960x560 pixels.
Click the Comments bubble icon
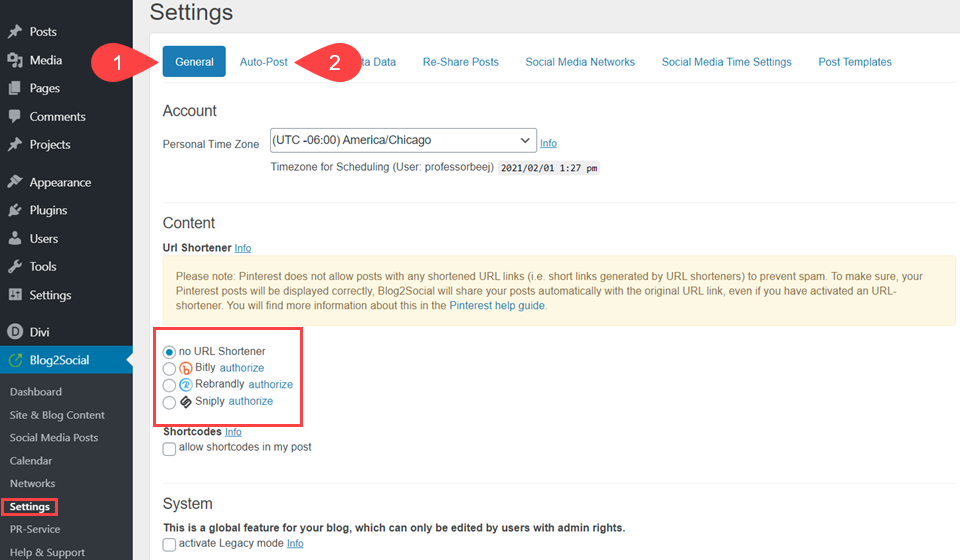point(15,116)
